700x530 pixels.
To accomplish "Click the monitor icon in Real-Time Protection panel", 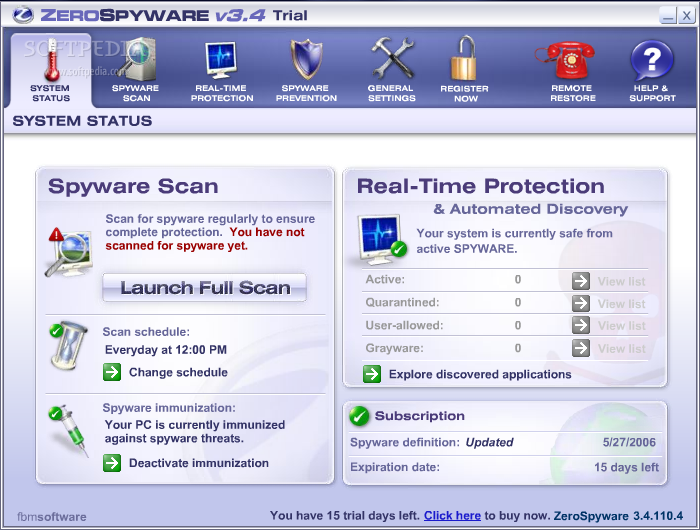I will tap(382, 239).
